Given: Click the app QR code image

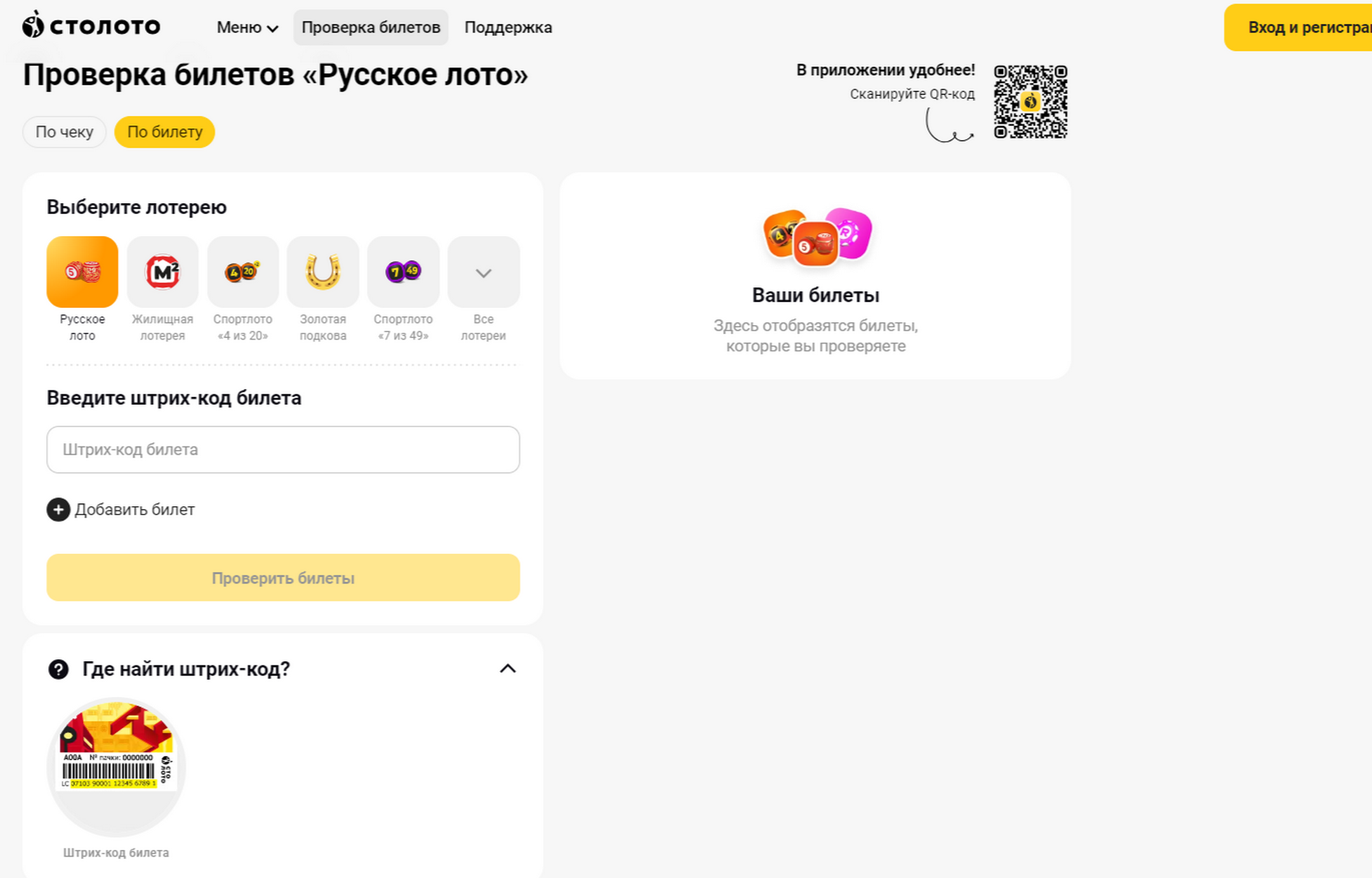Looking at the screenshot, I should pos(1030,102).
